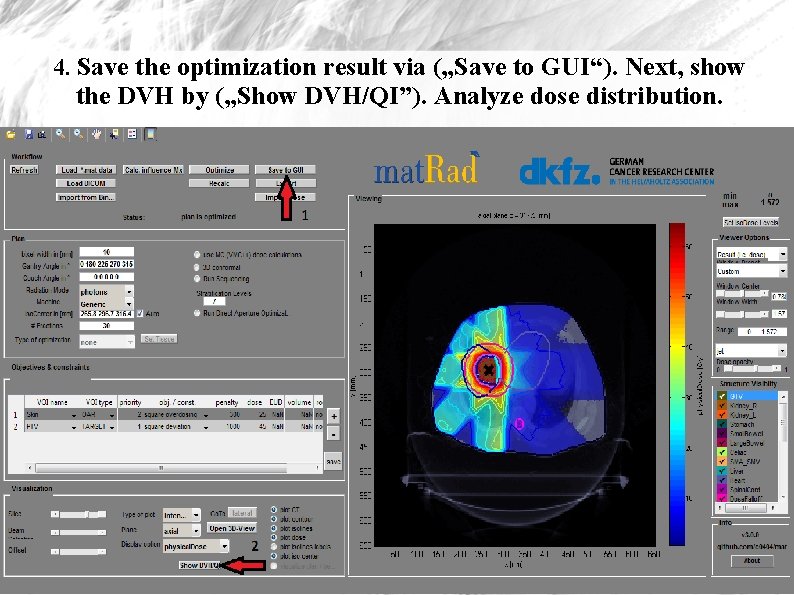Toggle Kidney_R structure visibility checkbox
794x595 pixels.
(722, 406)
